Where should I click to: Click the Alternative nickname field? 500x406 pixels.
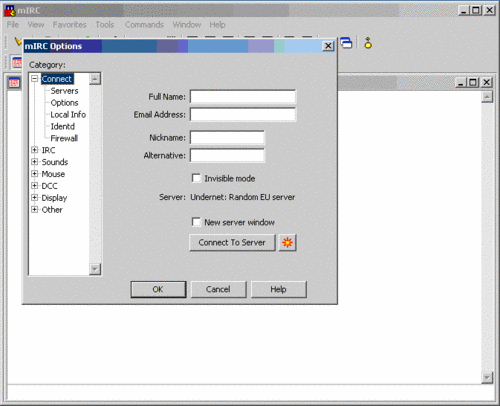tap(227, 155)
